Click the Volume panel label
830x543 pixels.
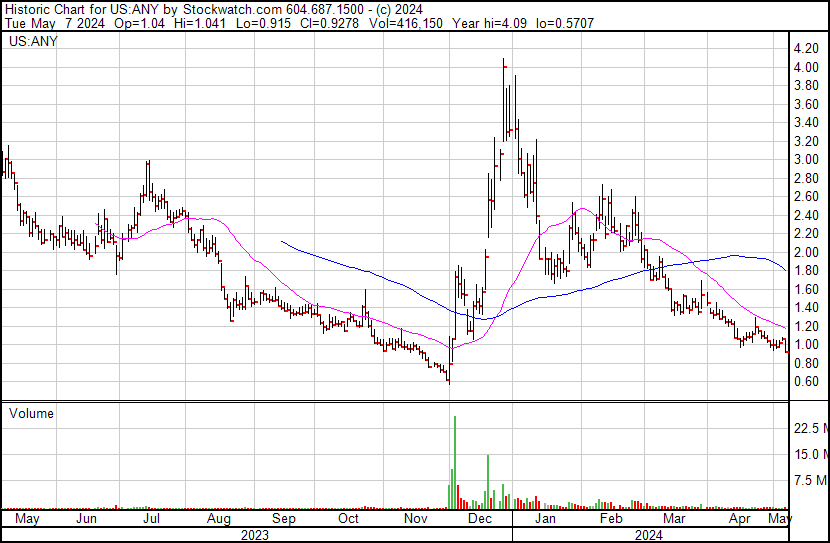coord(31,413)
